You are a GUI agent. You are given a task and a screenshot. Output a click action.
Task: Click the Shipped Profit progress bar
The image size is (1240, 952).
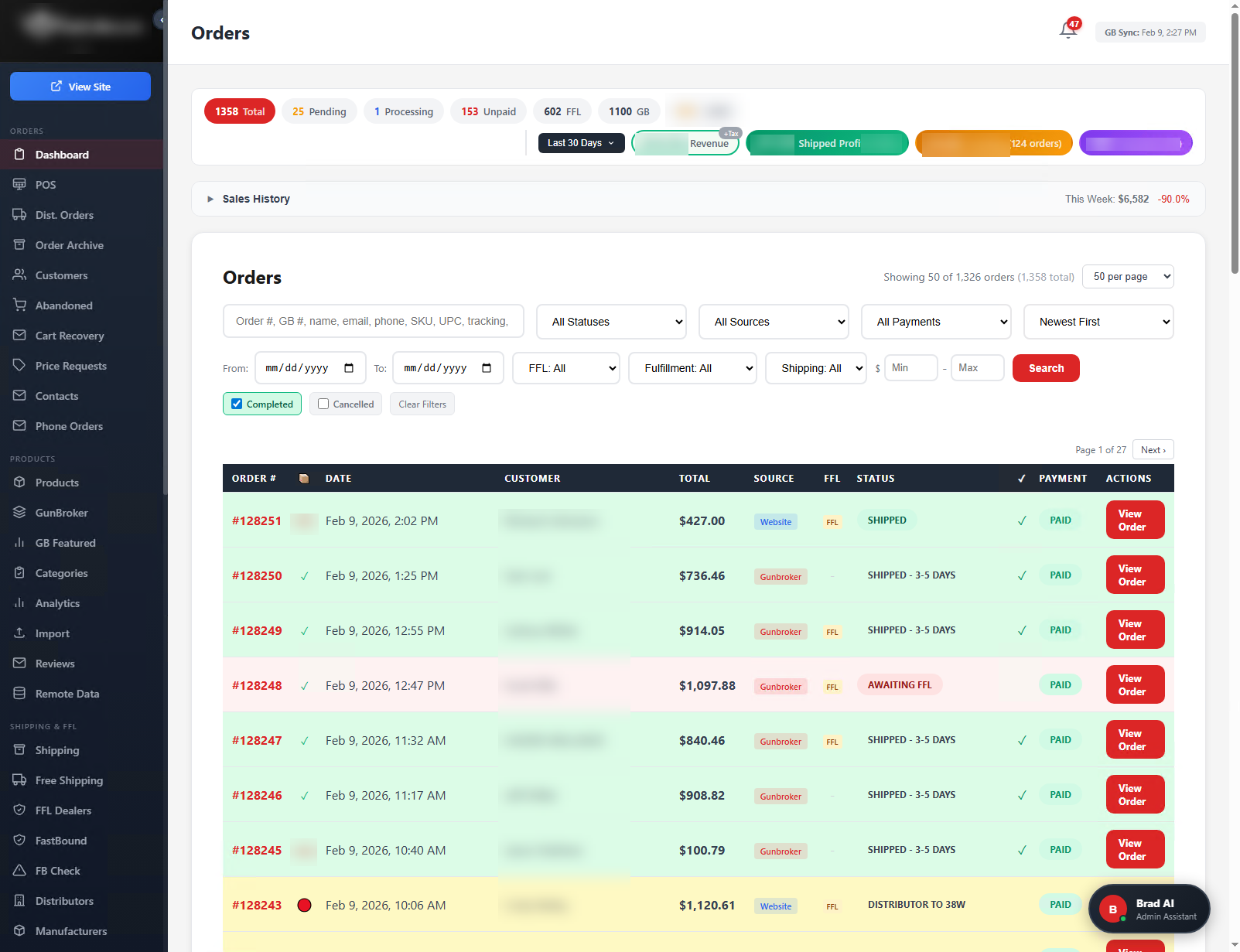pyautogui.click(x=827, y=143)
